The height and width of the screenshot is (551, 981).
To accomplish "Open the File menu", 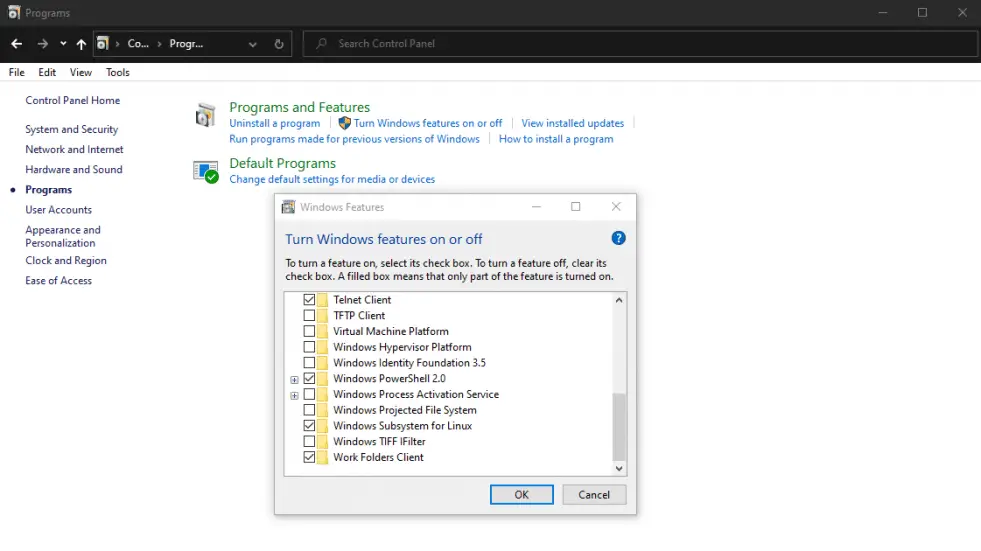I will (x=17, y=73).
